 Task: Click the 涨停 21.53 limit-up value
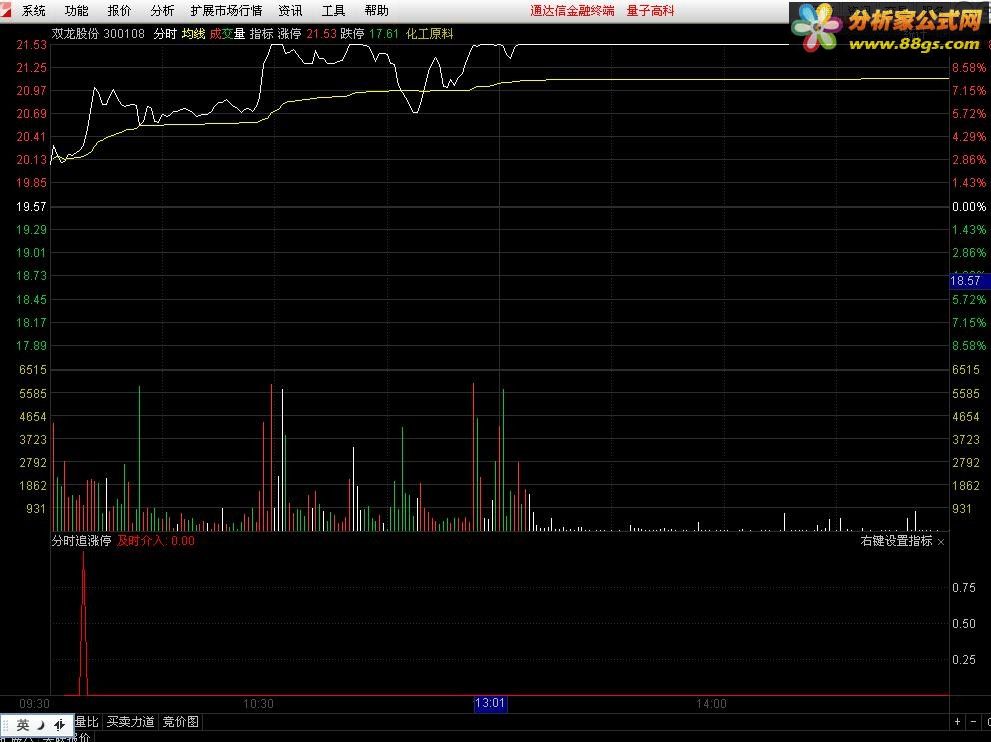coord(307,34)
